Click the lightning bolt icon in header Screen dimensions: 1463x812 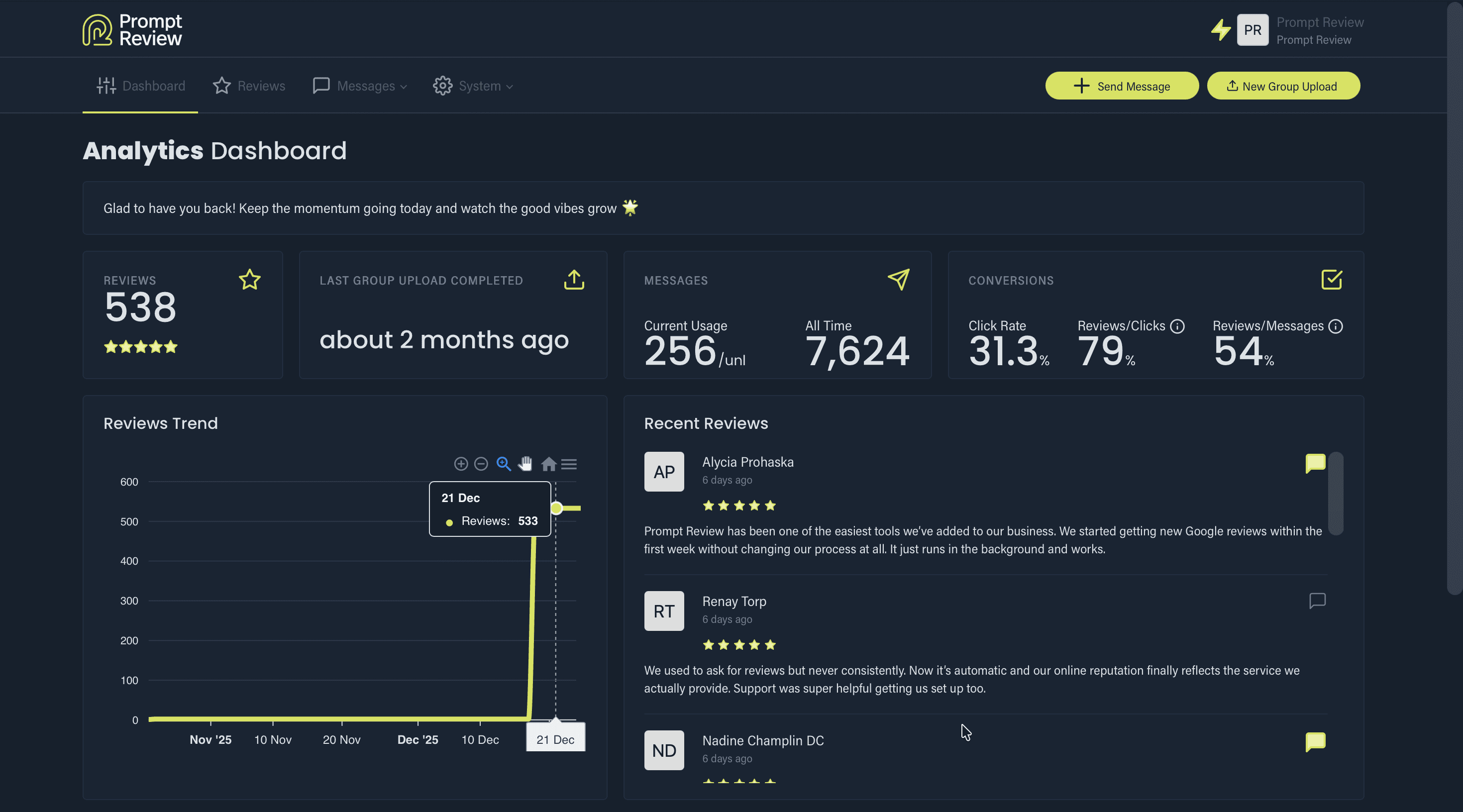(1220, 29)
